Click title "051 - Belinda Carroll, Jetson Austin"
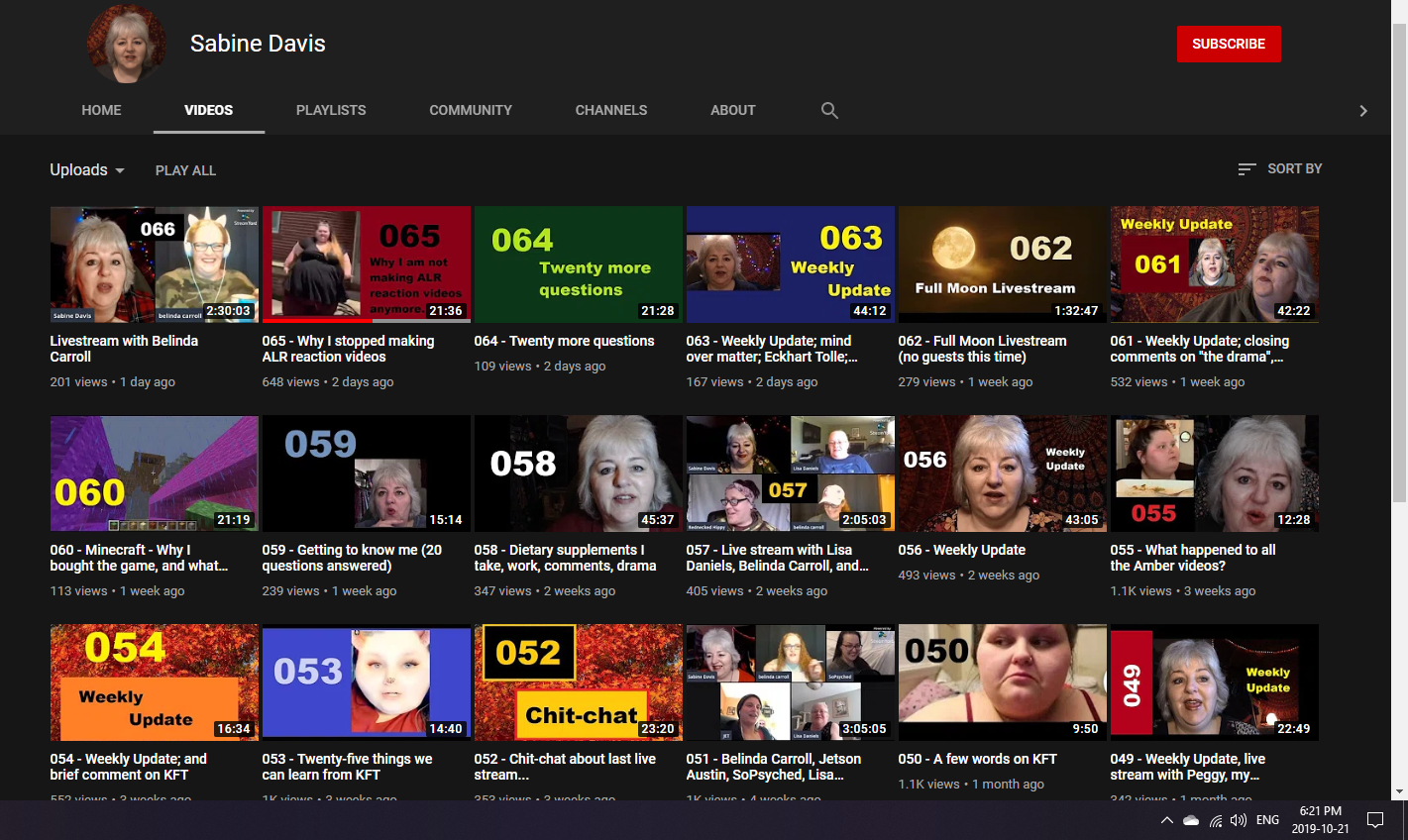 pyautogui.click(x=774, y=767)
